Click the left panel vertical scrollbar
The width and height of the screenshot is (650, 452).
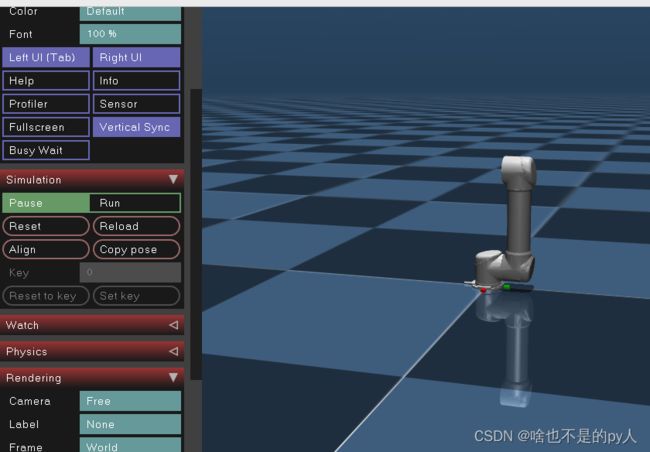pos(196,234)
